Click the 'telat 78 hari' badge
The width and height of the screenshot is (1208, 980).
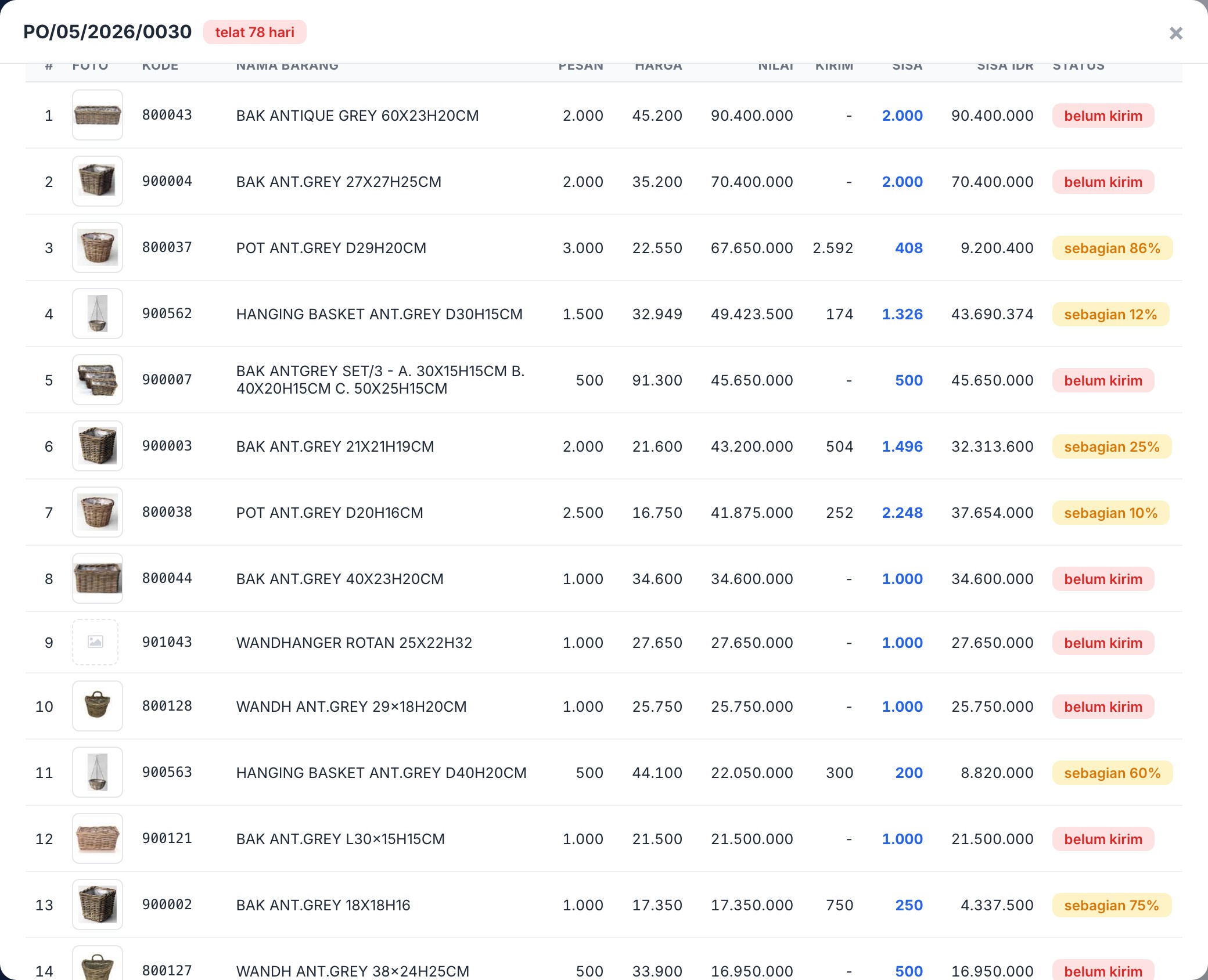pyautogui.click(x=254, y=32)
